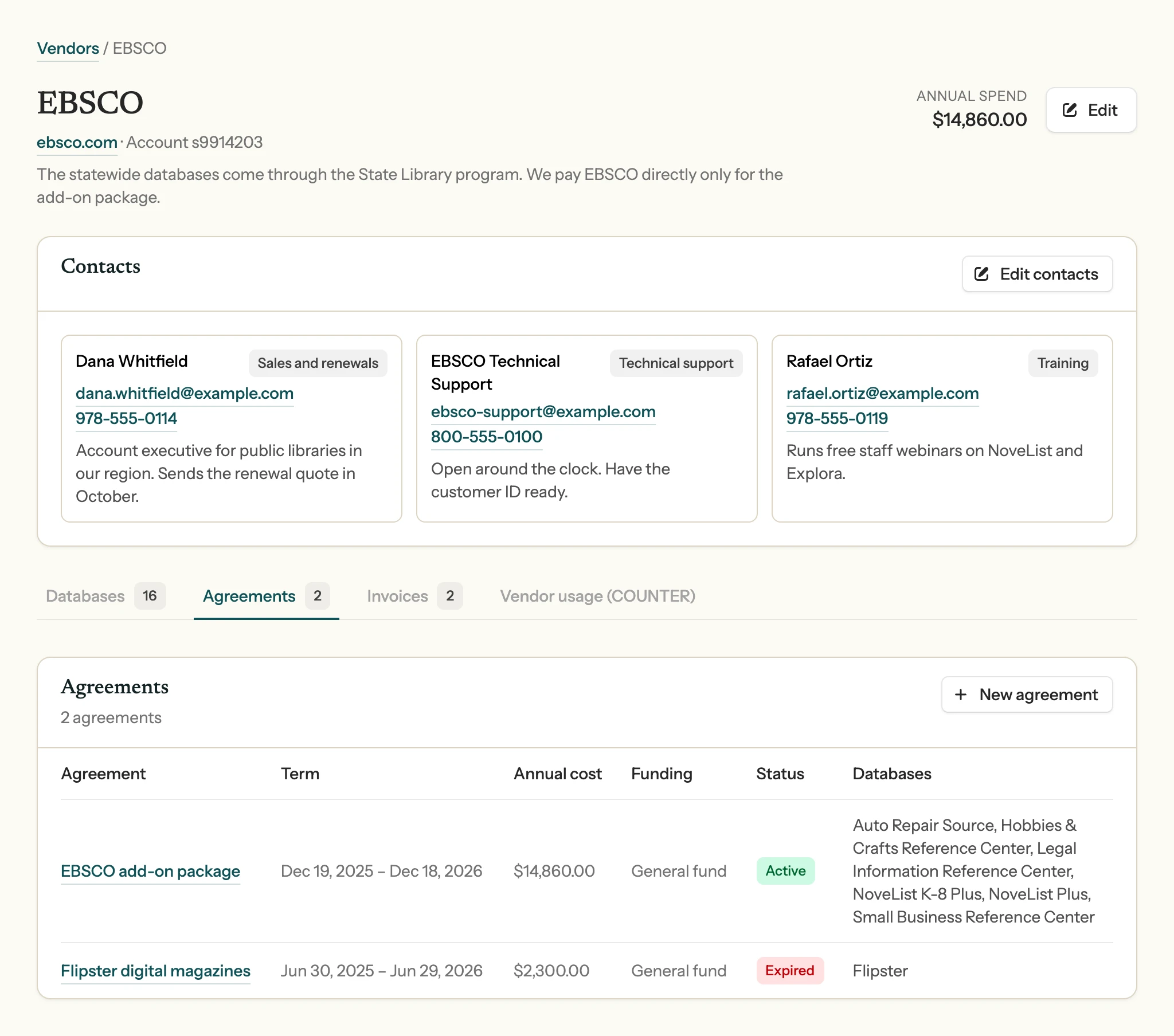Switch to the Databases tab
This screenshot has height=1036, width=1174.
coord(105,596)
